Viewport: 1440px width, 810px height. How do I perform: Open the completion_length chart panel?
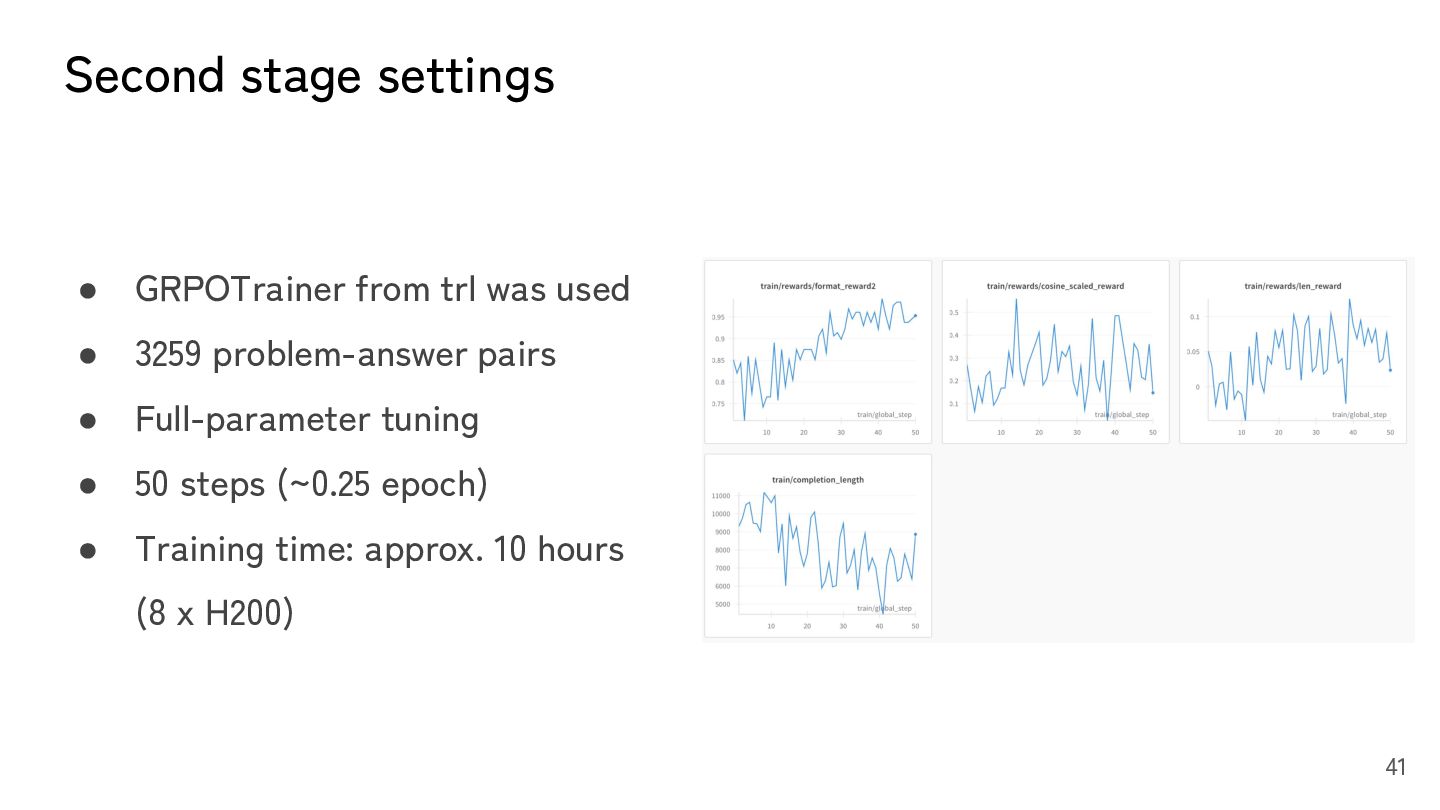pyautogui.click(x=817, y=546)
